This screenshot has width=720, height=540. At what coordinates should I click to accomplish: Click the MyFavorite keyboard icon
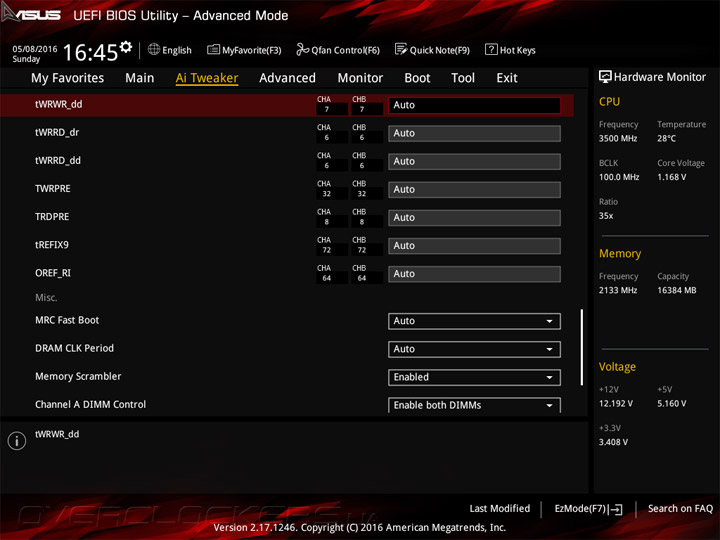click(x=213, y=50)
